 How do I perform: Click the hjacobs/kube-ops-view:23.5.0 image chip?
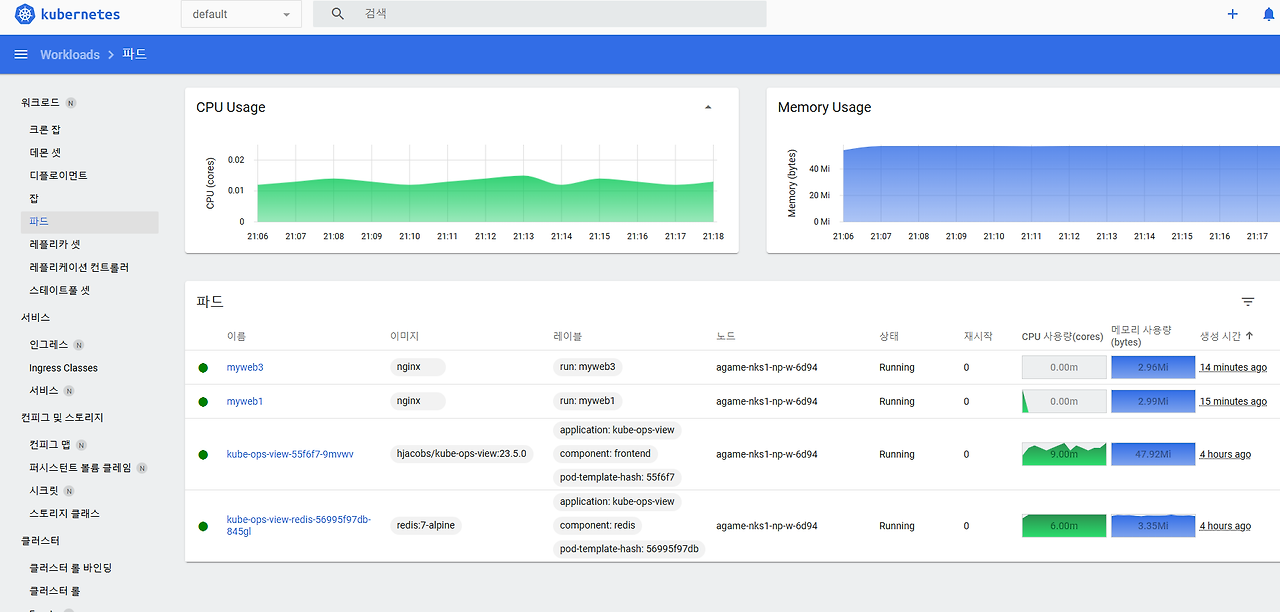(462, 454)
